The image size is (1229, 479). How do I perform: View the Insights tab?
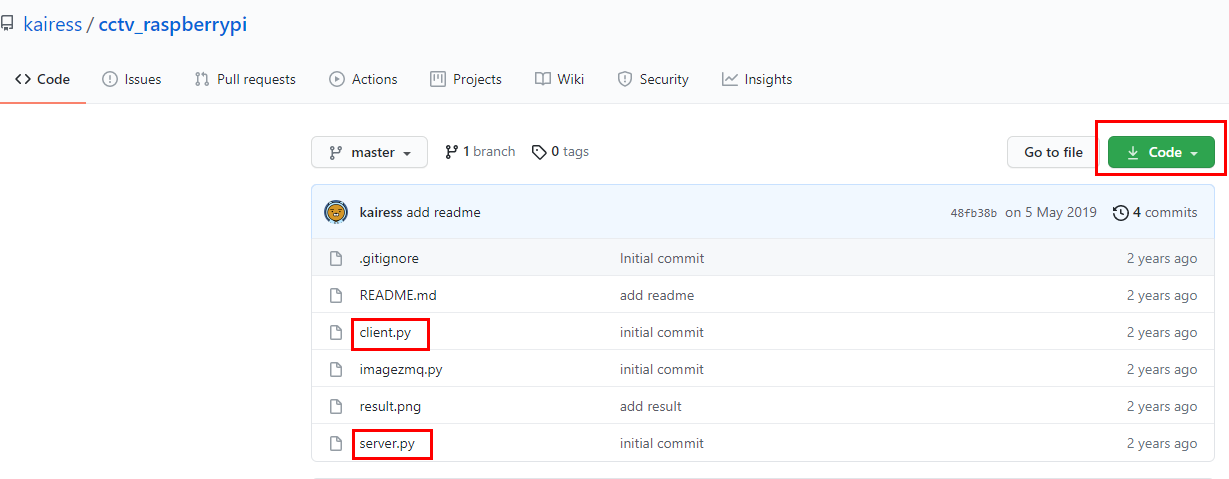[x=757, y=79]
